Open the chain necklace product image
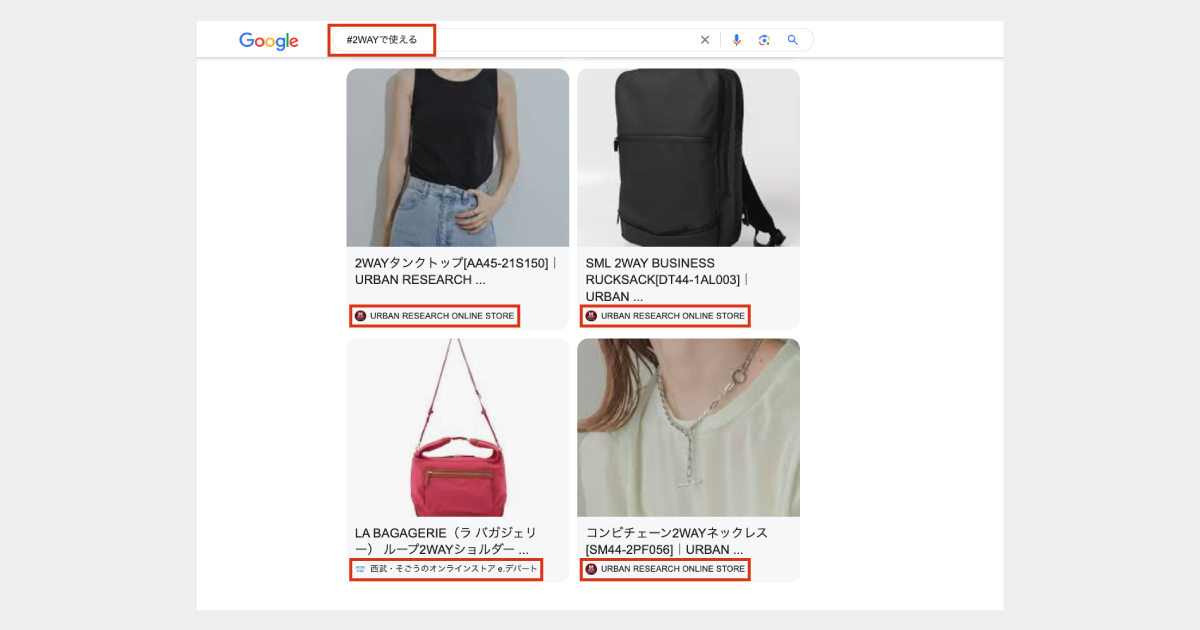This screenshot has height=630, width=1200. pyautogui.click(x=689, y=428)
